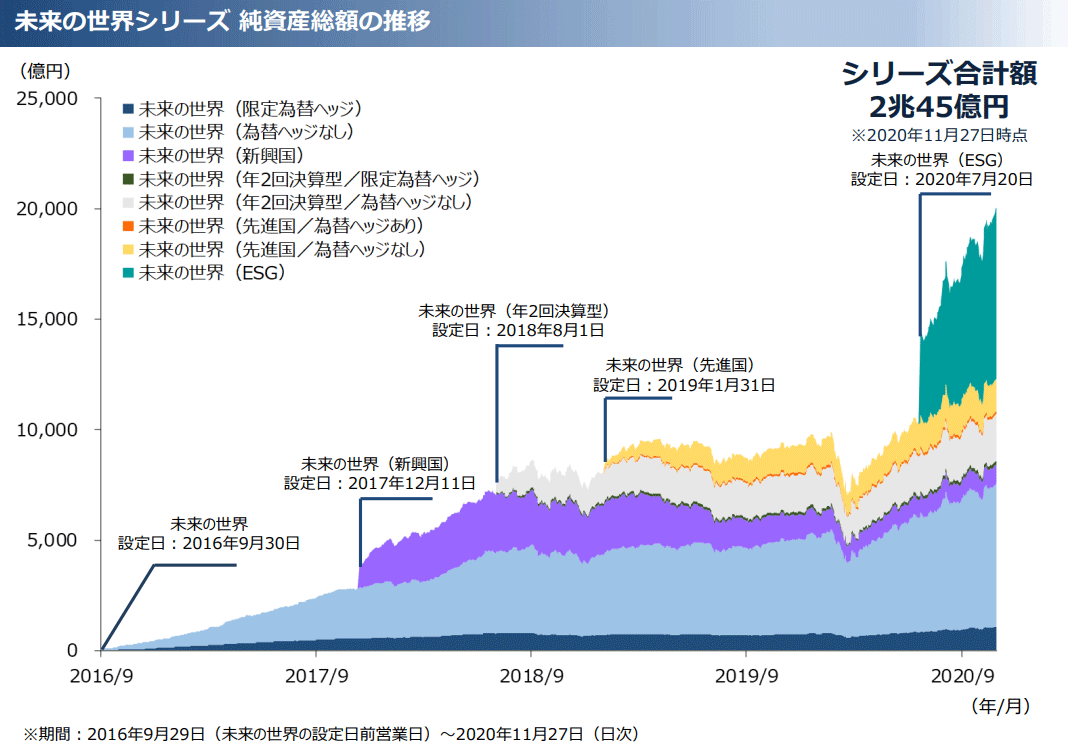Select the 2020/9 x-axis label
Viewport: 1068px width, 742px height.
(962, 676)
